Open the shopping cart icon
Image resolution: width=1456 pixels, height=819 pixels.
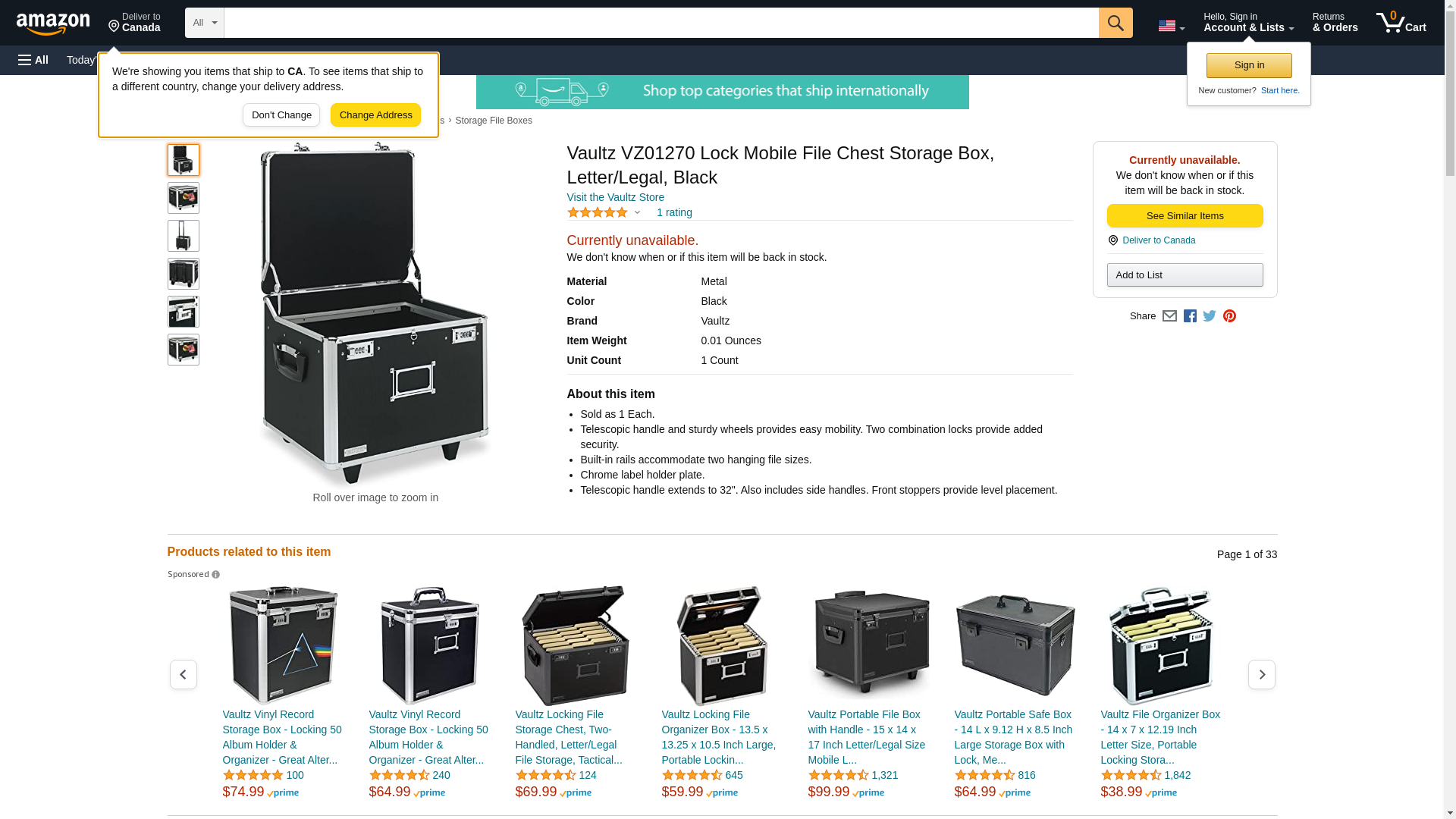coord(1401,23)
